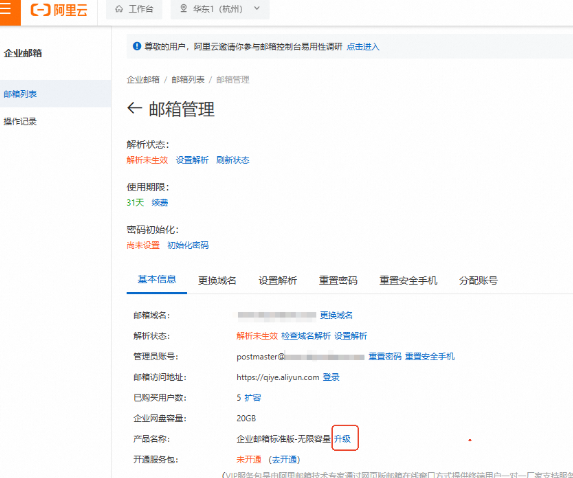Click 更换域名 link in 邮箱域名 row

point(336,315)
